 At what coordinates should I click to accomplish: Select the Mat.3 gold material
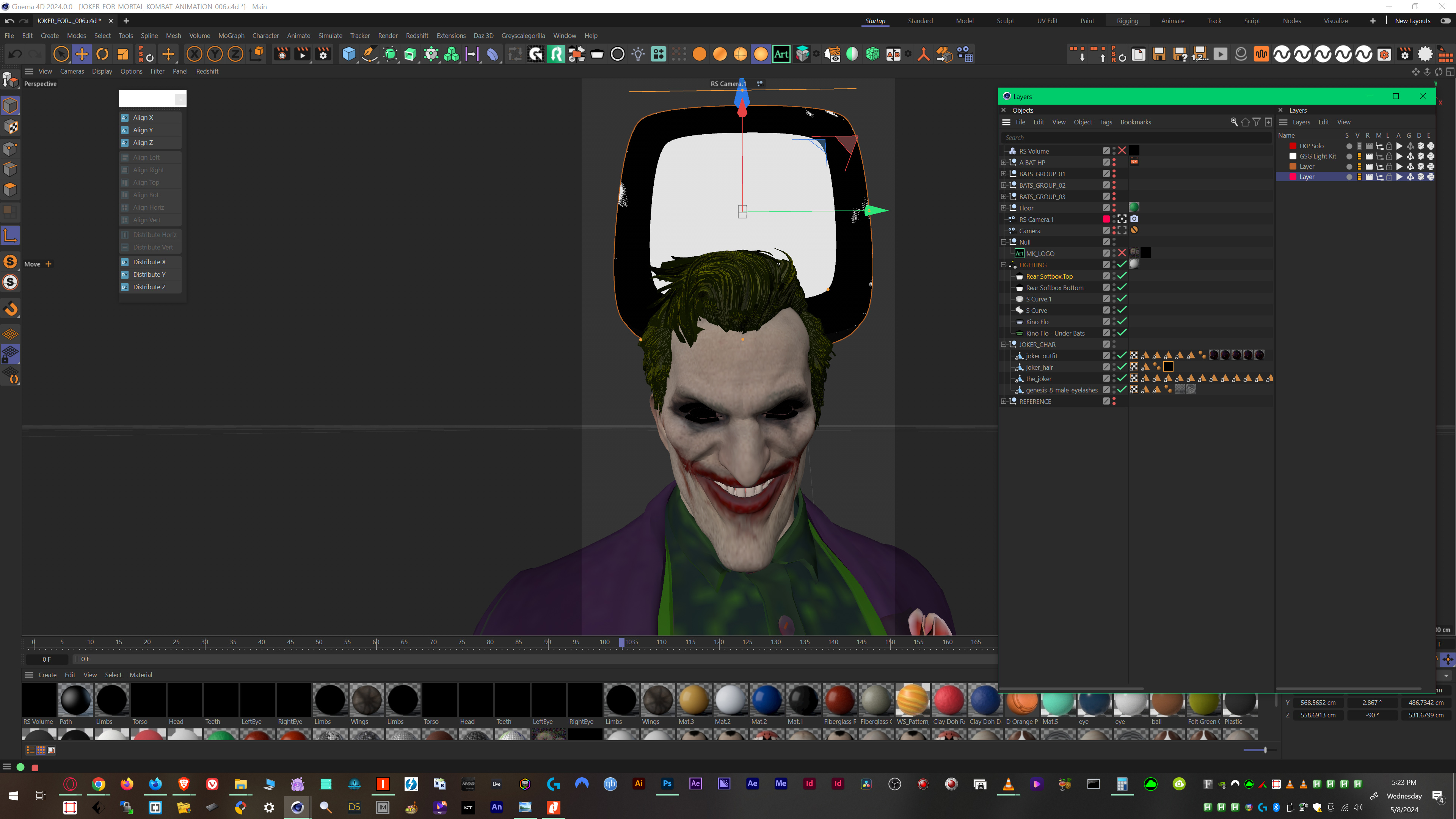[x=694, y=700]
